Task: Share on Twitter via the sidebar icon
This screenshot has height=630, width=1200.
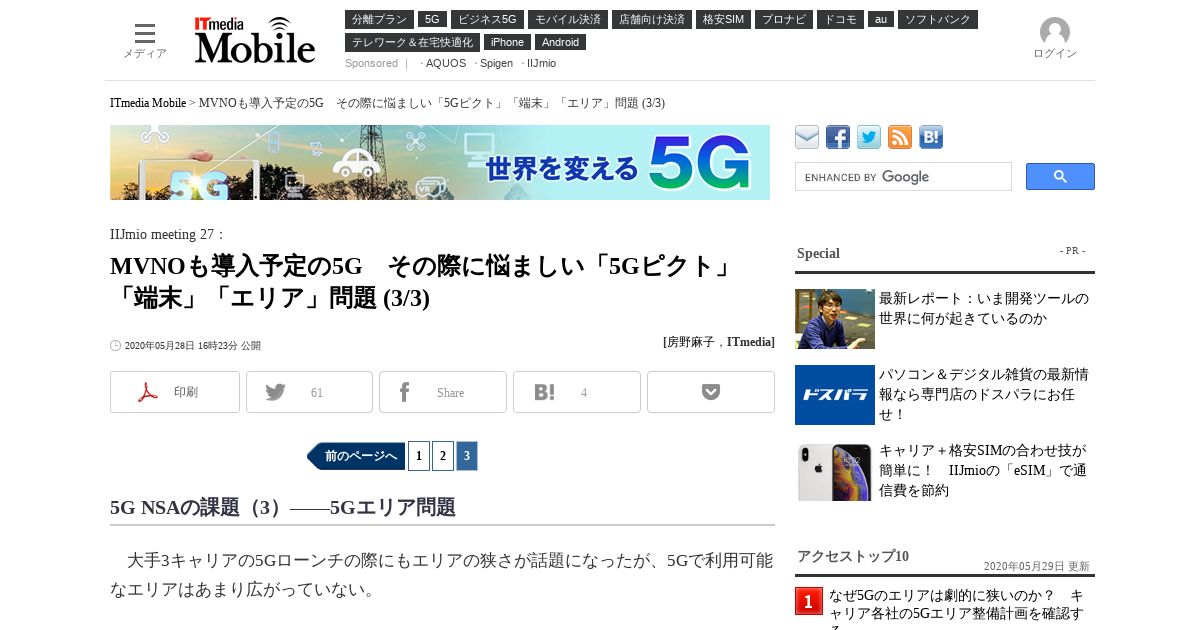Action: click(869, 137)
